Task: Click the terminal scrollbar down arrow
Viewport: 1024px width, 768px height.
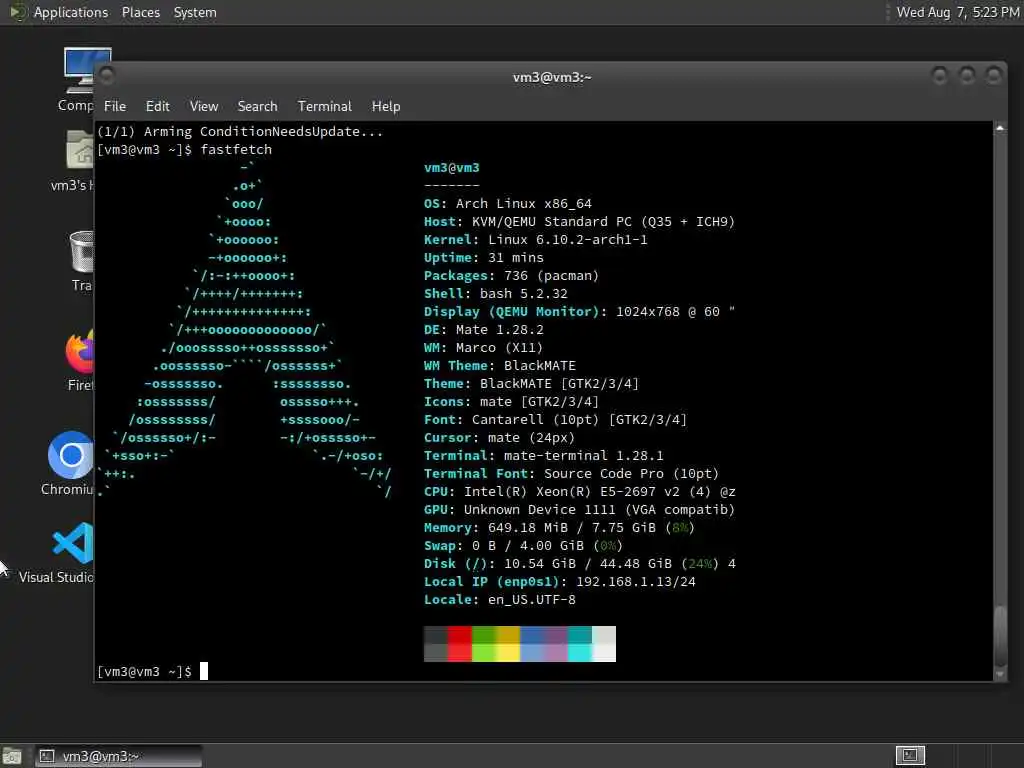Action: click(1000, 674)
